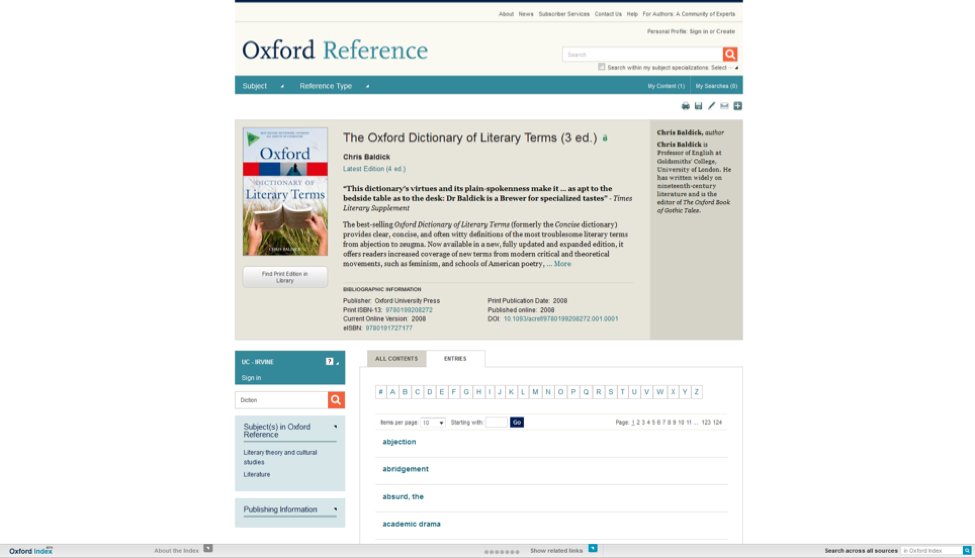975x558 pixels.
Task: Click Sign in under UC - IRVINE
Action: pos(251,378)
